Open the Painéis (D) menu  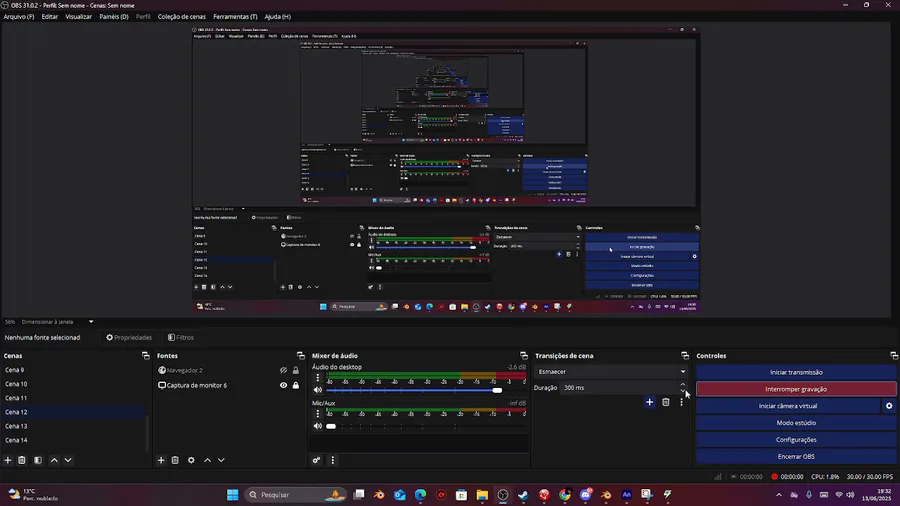114,17
